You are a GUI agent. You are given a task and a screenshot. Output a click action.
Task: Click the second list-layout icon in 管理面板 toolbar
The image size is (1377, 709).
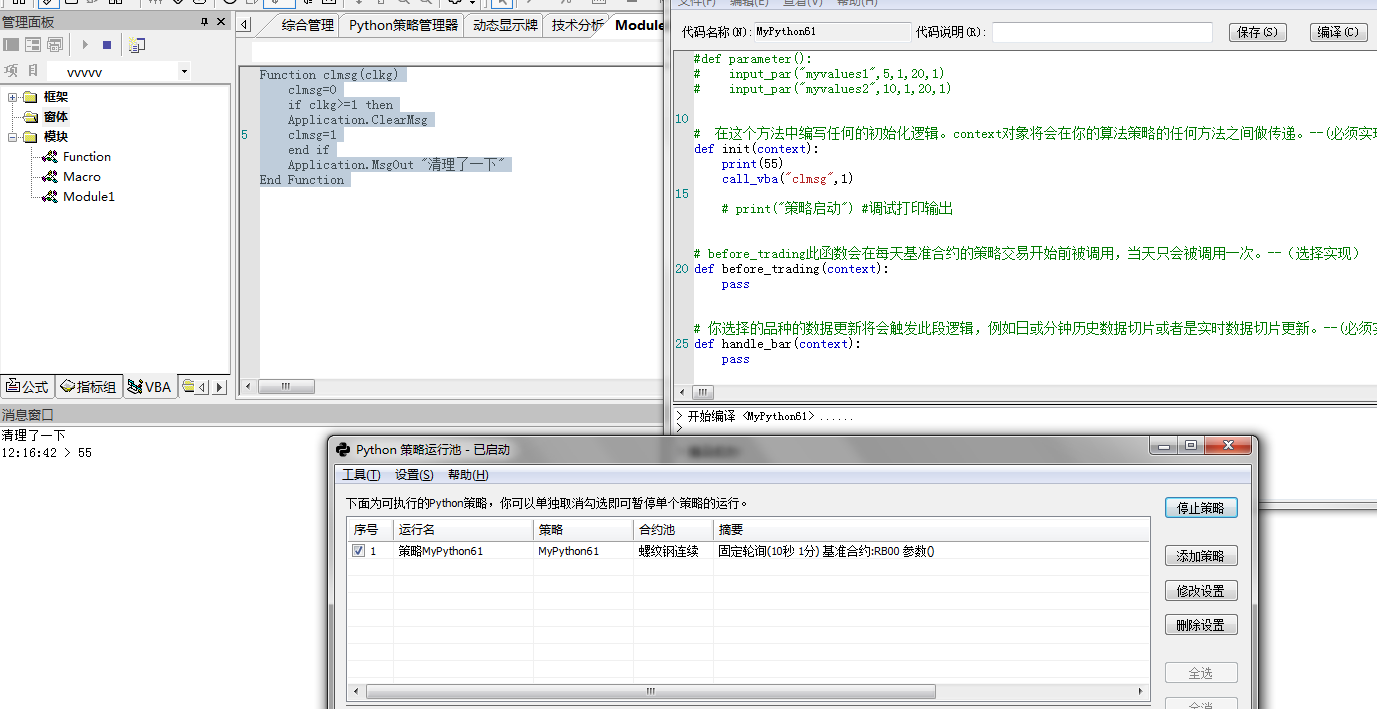(x=33, y=45)
